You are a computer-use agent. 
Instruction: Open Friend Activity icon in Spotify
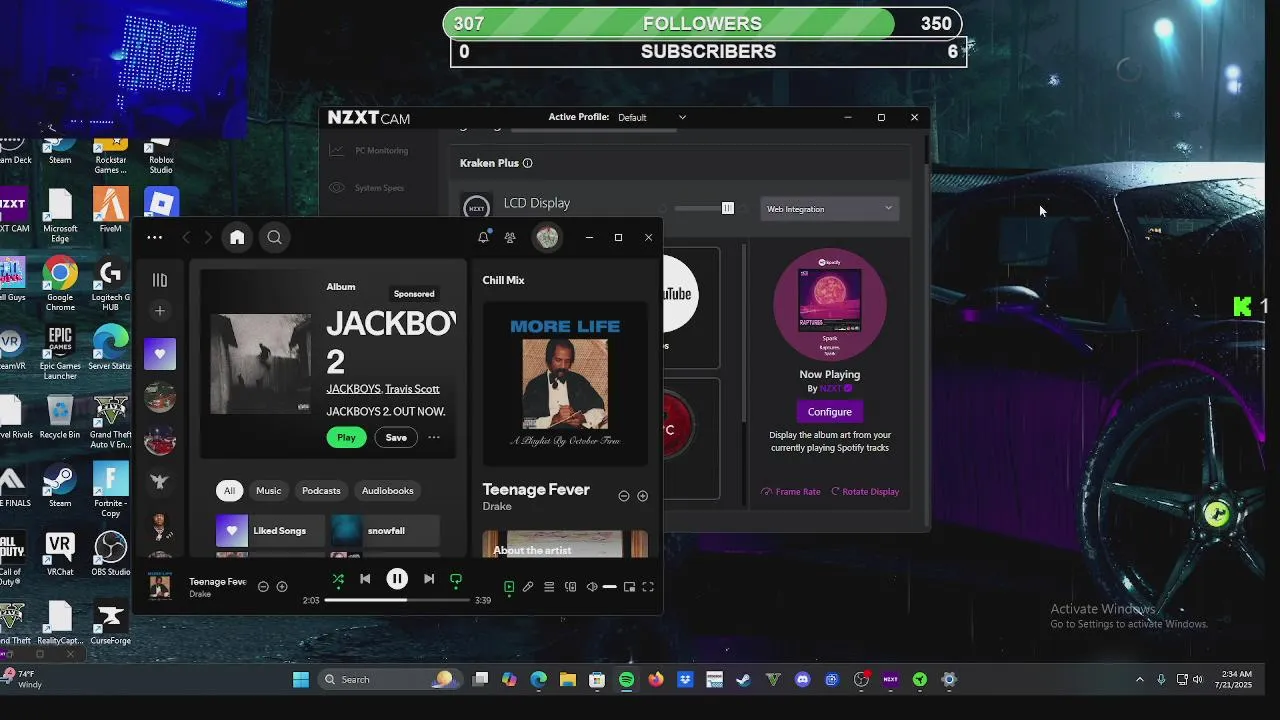tap(510, 237)
